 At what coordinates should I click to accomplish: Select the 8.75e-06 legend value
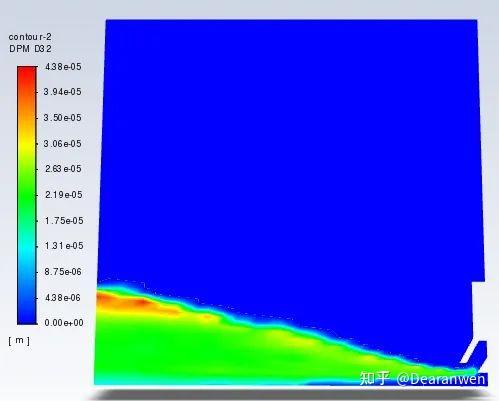(63, 272)
